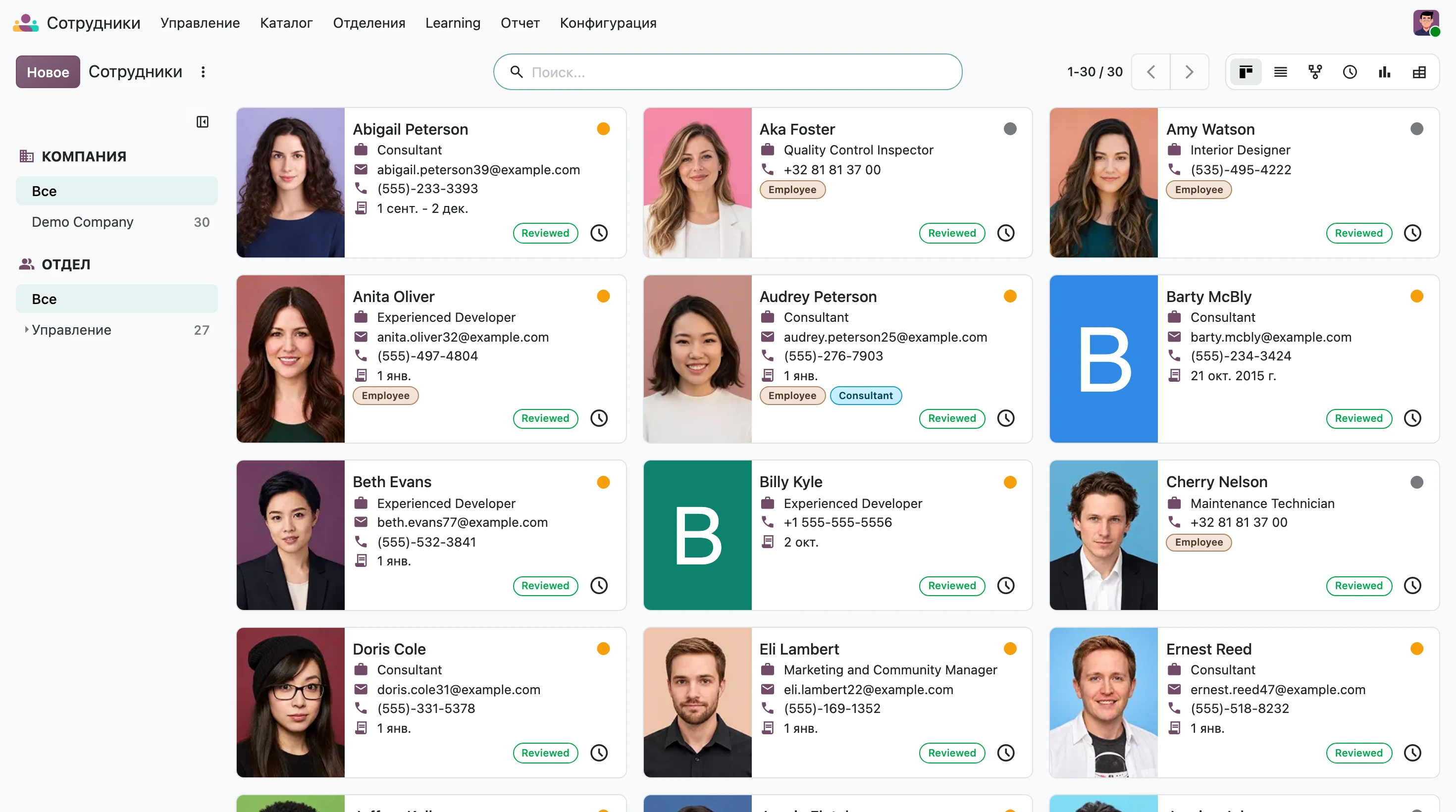This screenshot has height=812, width=1456.
Task: Open the Отделения menu
Action: 369,23
